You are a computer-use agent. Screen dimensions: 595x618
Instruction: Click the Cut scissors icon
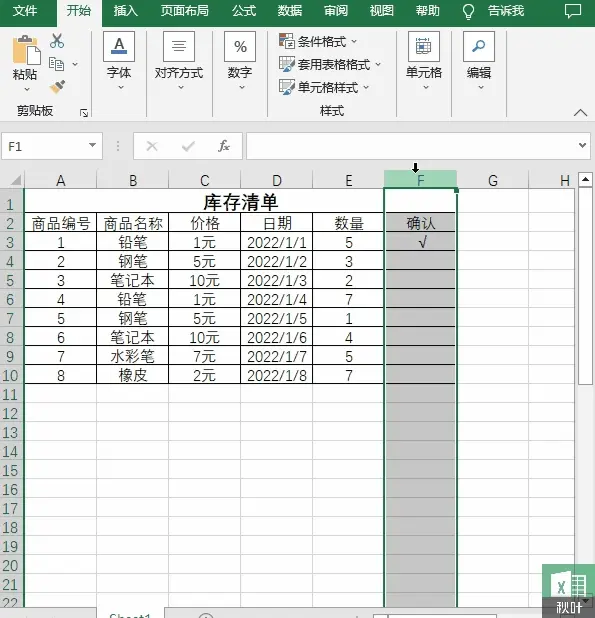[57, 41]
